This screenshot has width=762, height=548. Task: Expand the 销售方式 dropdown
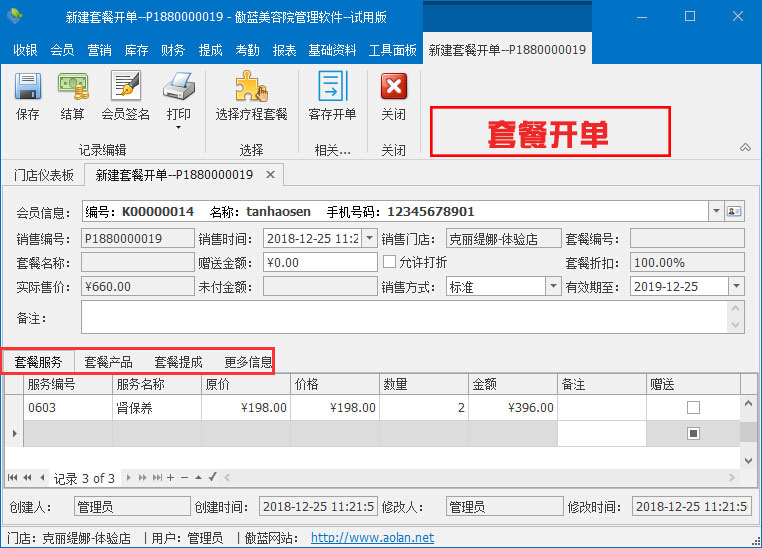[552, 287]
